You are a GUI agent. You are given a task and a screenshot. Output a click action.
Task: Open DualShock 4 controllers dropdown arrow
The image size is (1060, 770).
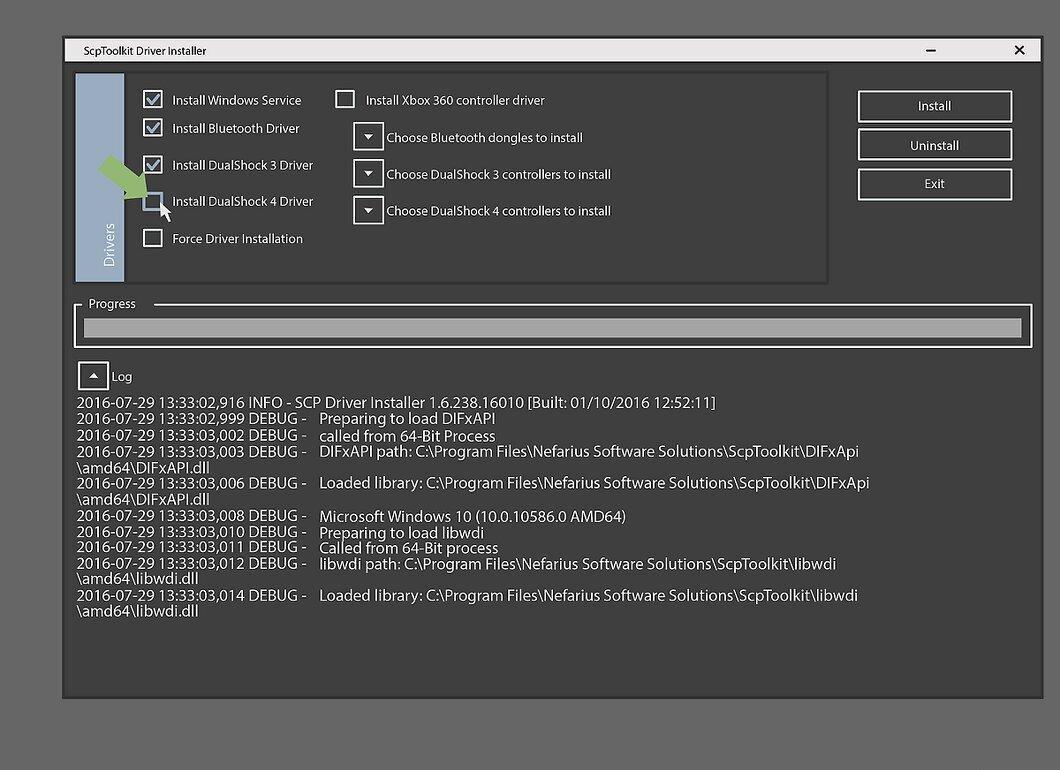click(368, 210)
